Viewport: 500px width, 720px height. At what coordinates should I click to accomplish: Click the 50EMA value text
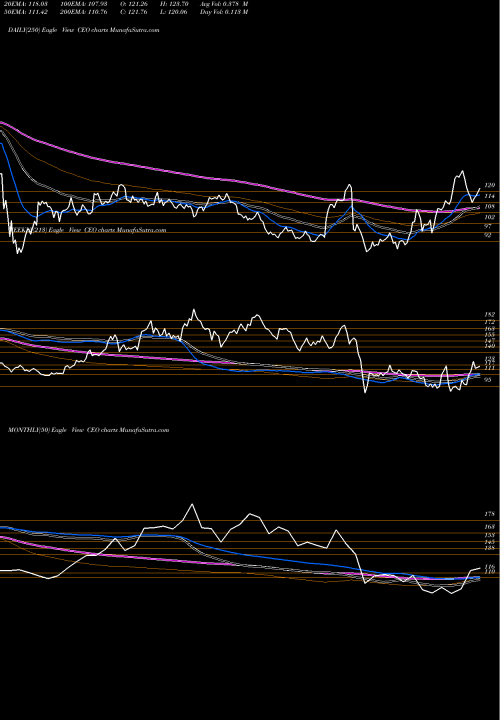tap(24, 12)
